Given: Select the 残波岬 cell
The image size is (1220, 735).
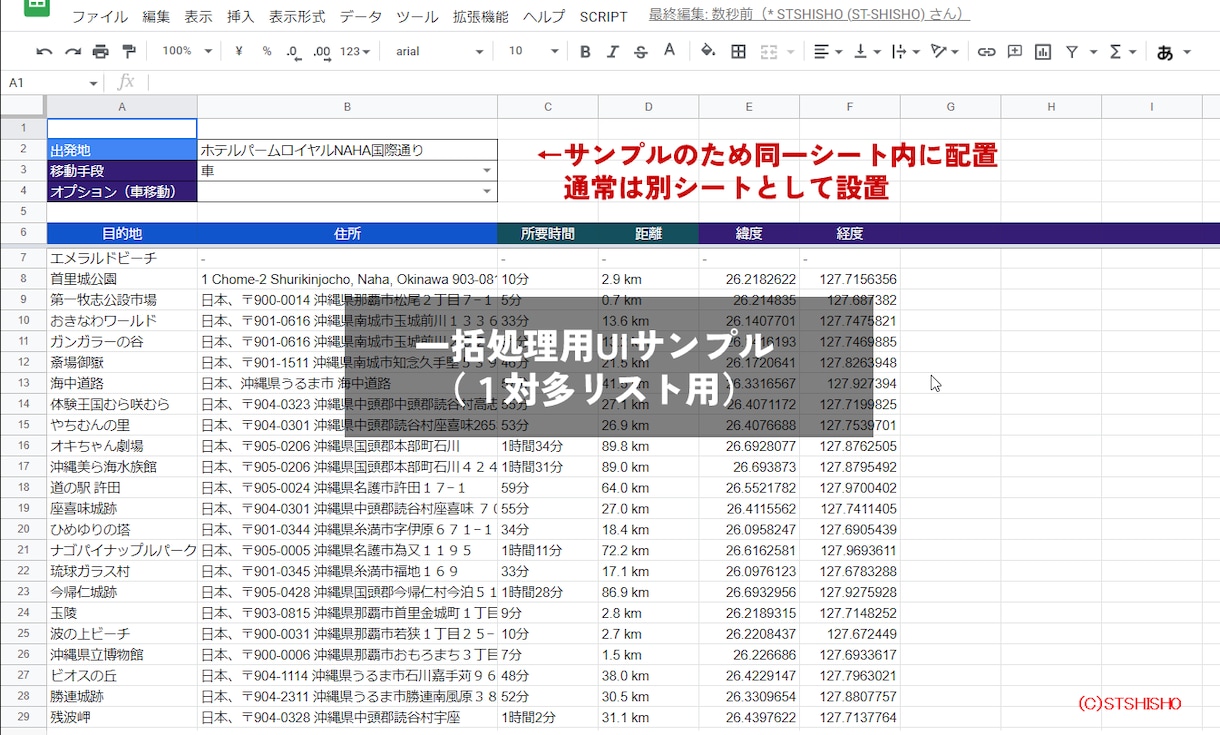Looking at the screenshot, I should pyautogui.click(x=122, y=718).
